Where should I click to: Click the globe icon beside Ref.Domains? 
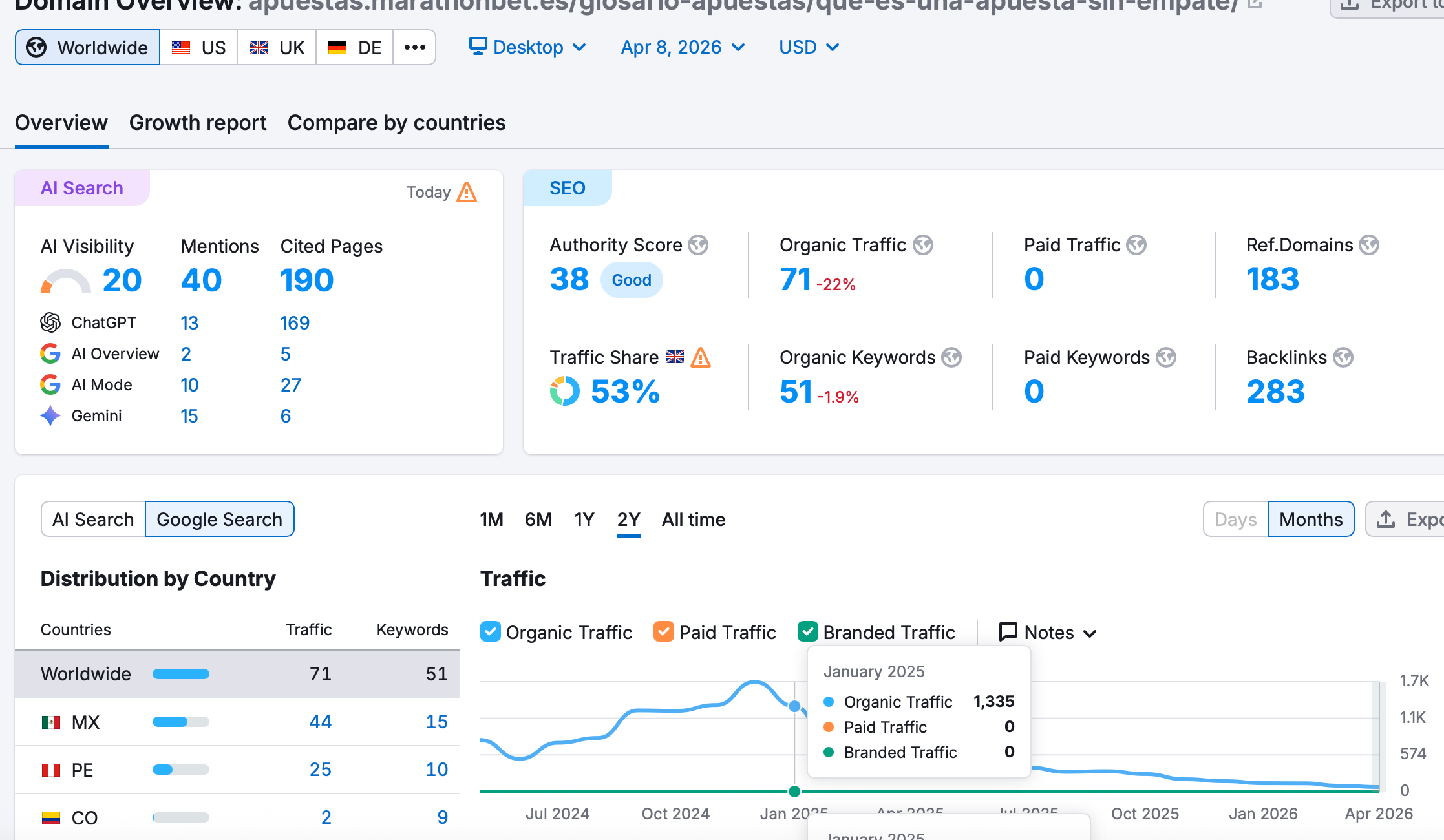[x=1369, y=246]
